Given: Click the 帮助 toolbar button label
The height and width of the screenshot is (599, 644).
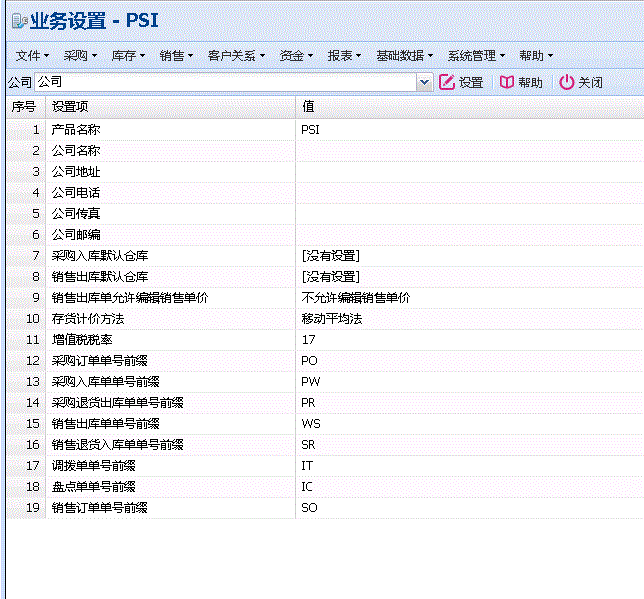Looking at the screenshot, I should pyautogui.click(x=530, y=83).
